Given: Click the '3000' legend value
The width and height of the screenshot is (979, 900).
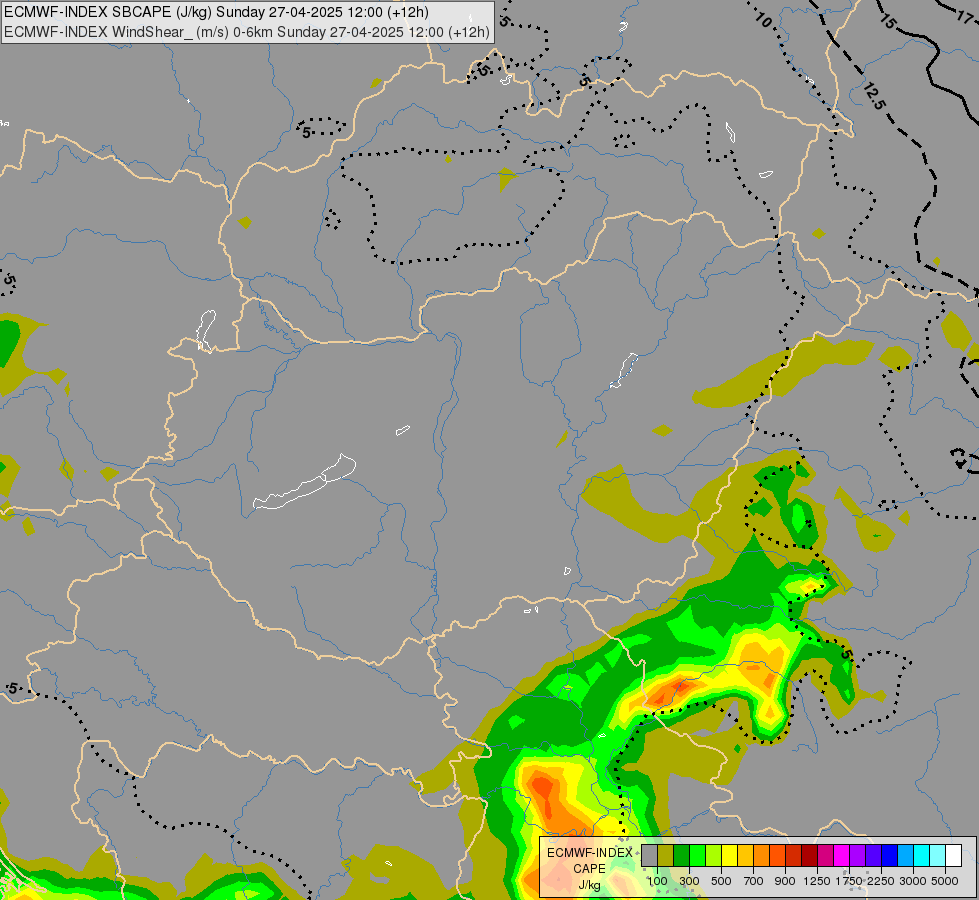Looking at the screenshot, I should 913,881.
